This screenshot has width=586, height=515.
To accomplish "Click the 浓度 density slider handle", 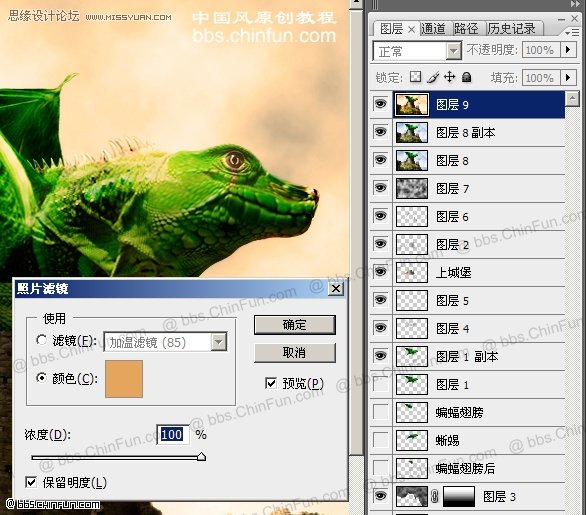I will [x=201, y=457].
